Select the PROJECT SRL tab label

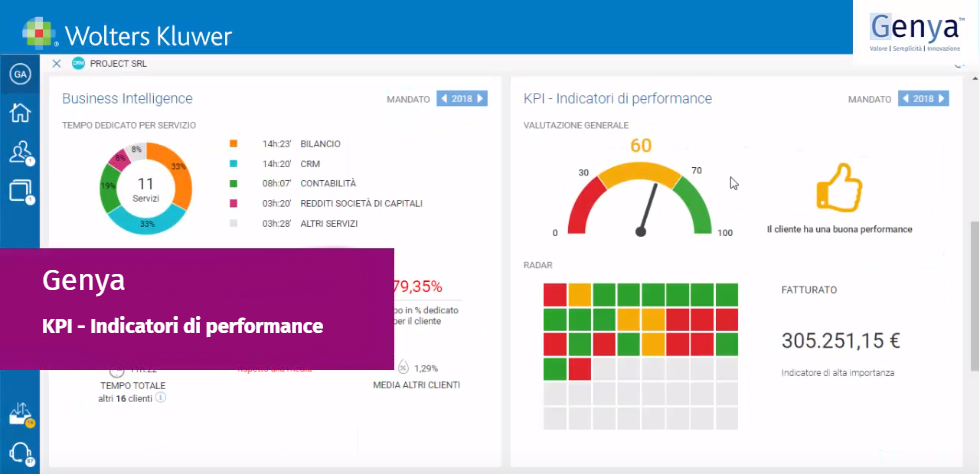(x=118, y=64)
